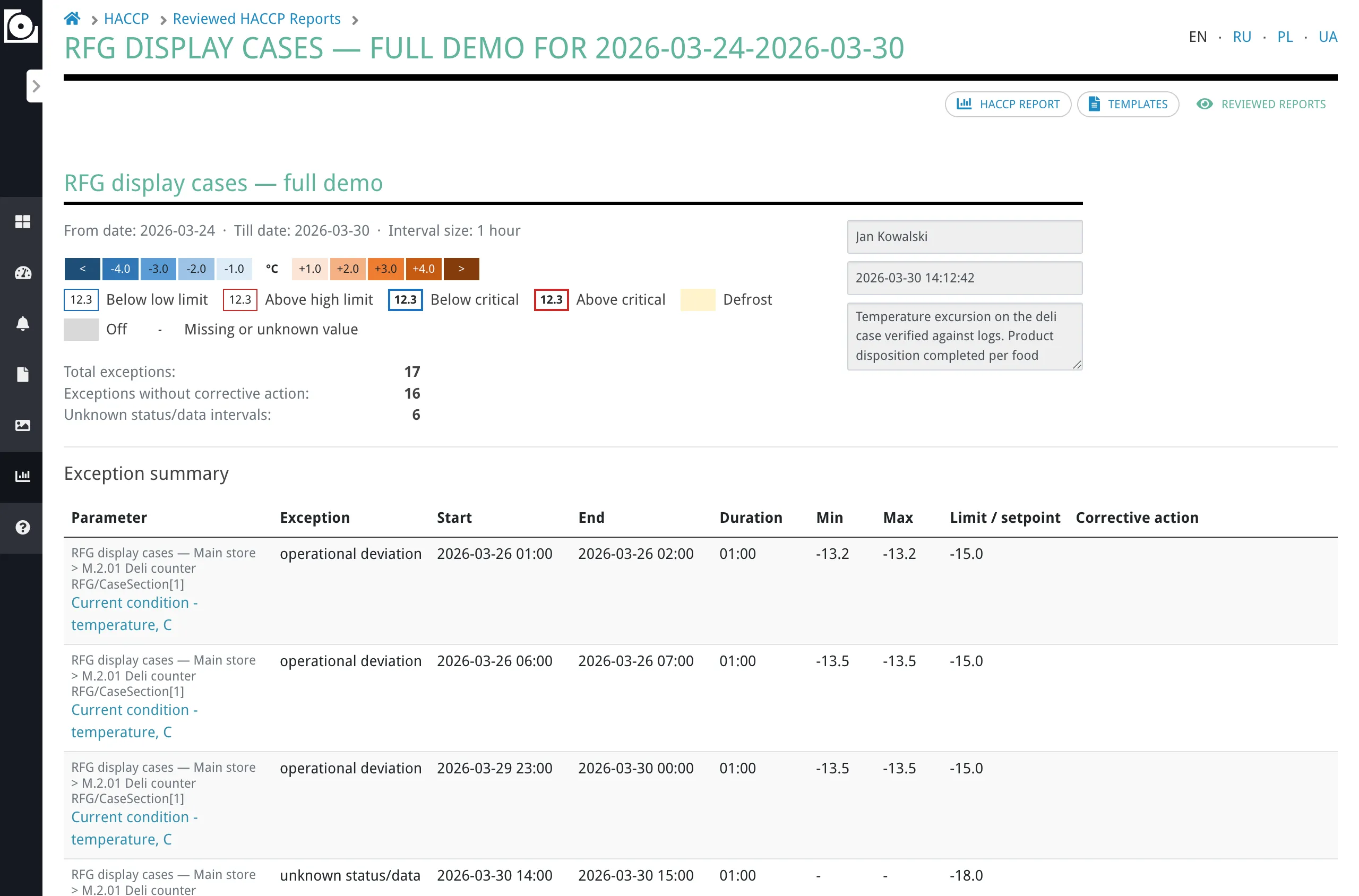Click the Exception summary heading
This screenshot has width=1359, height=896.
(x=147, y=473)
